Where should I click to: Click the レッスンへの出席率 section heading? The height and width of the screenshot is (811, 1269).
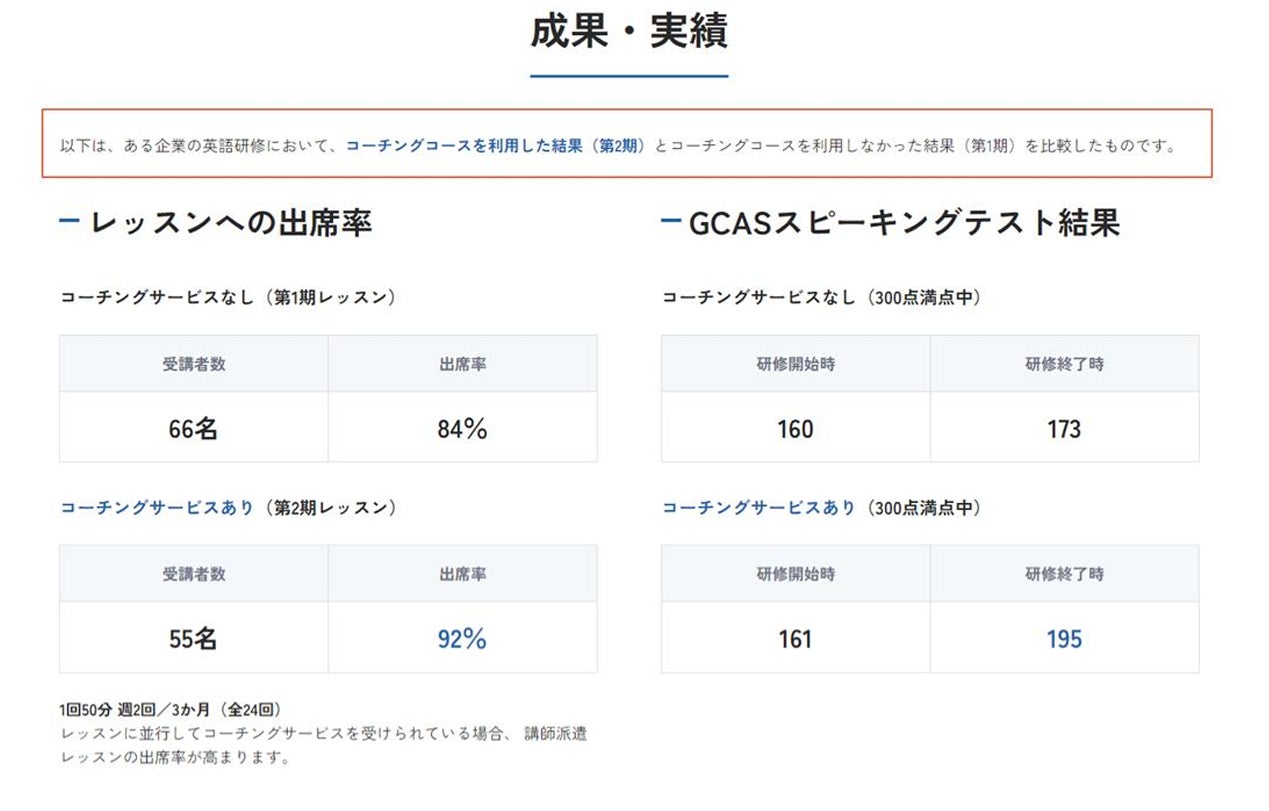click(231, 223)
